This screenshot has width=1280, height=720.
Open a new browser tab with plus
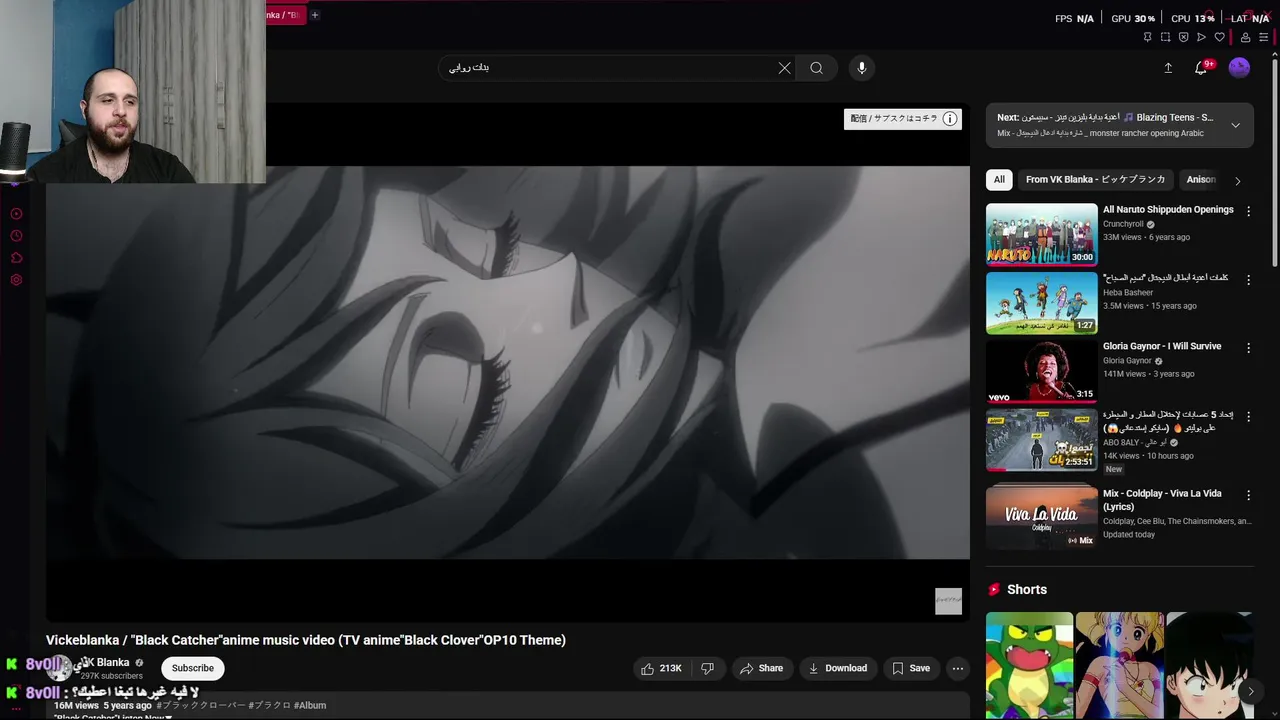[x=314, y=15]
